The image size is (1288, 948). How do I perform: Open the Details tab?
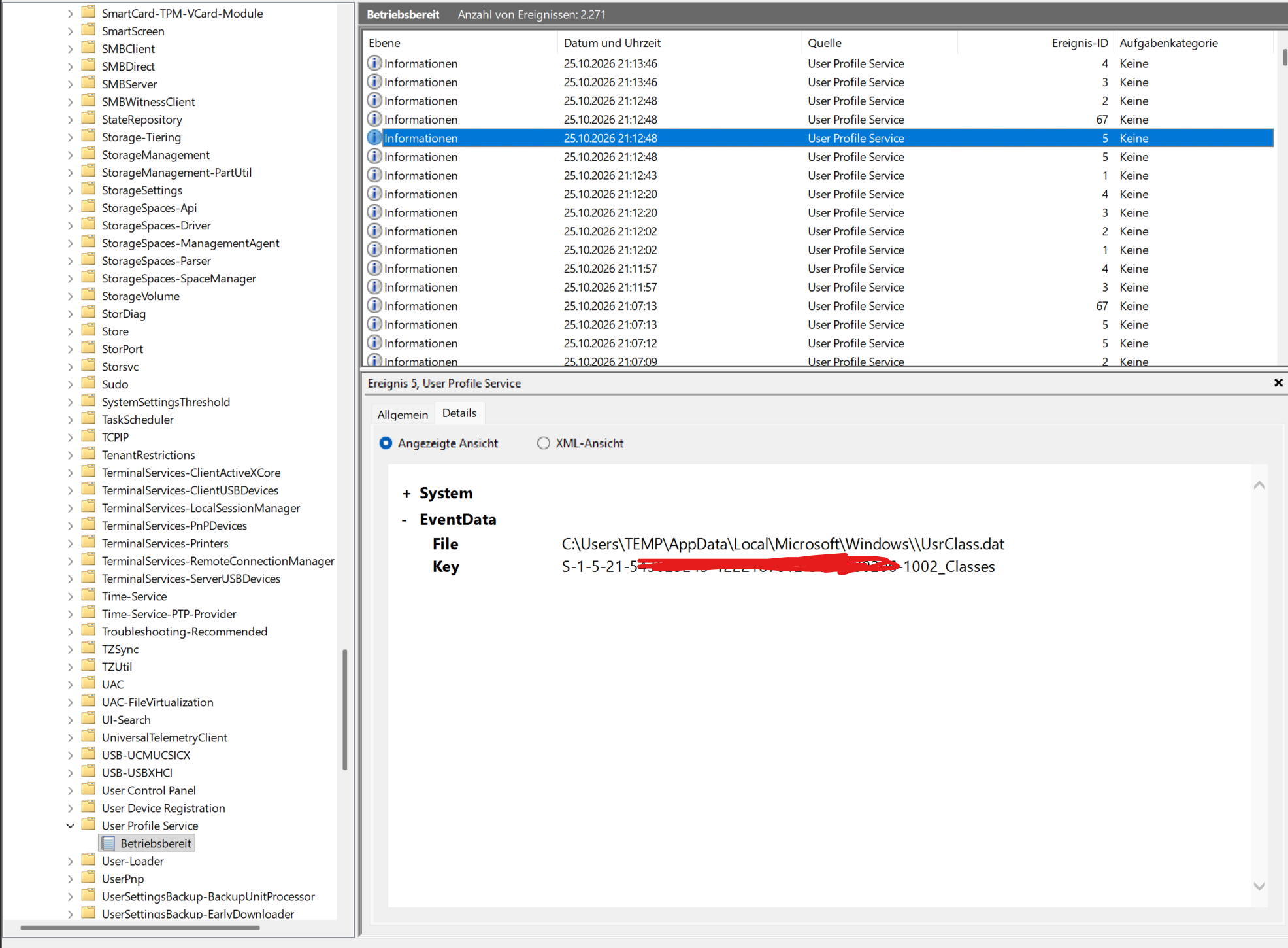coord(459,413)
